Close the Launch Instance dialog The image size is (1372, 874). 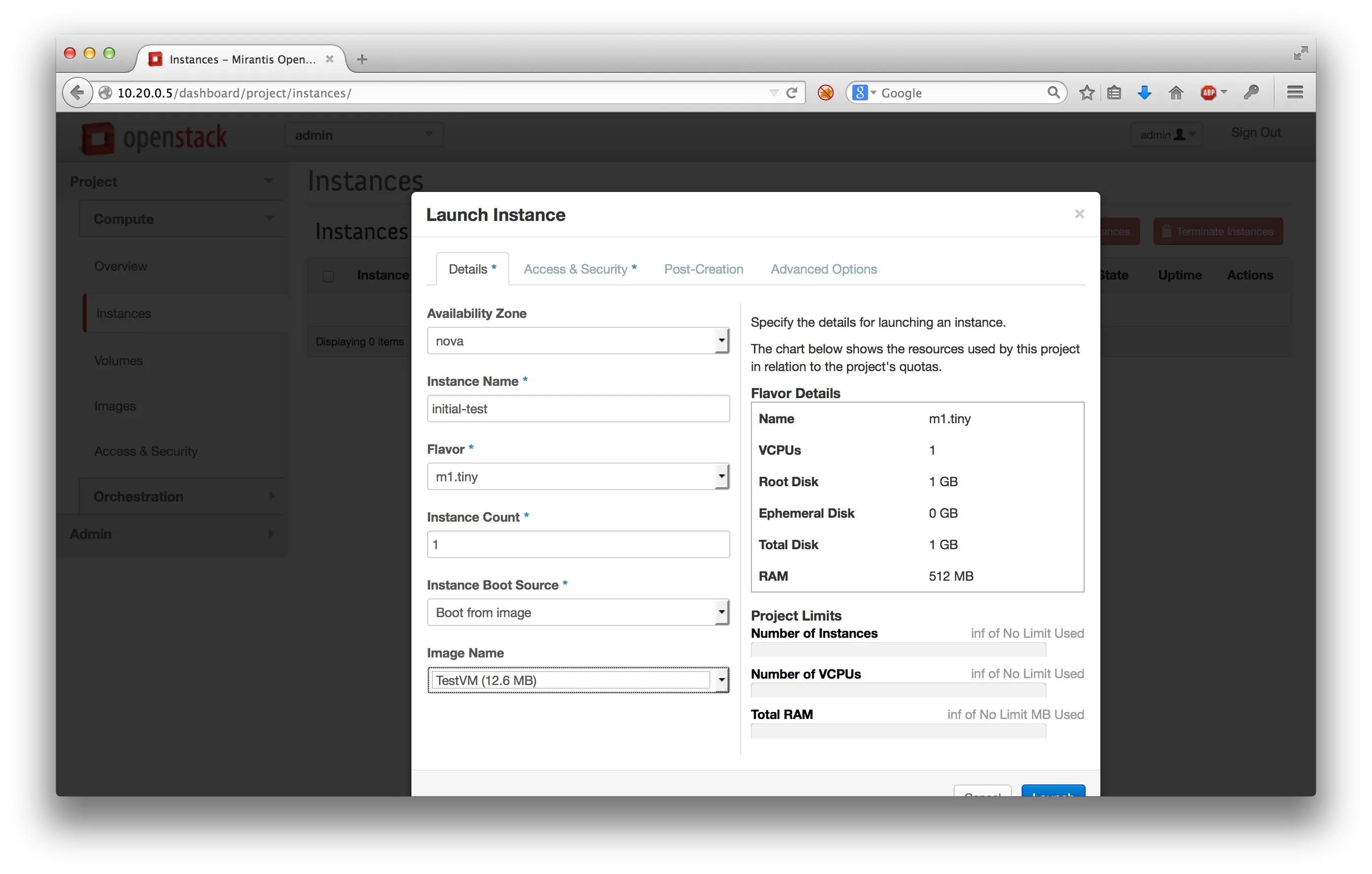click(x=1079, y=214)
